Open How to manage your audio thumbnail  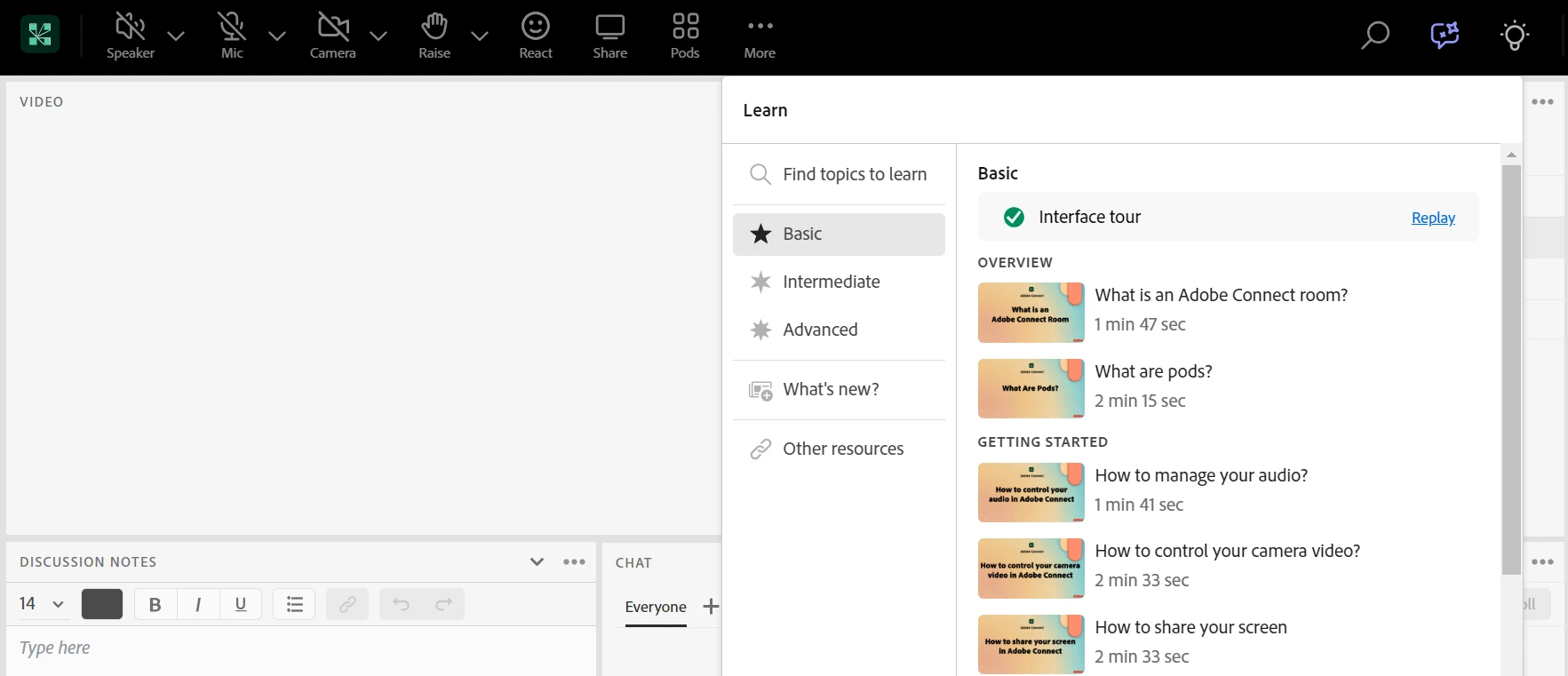tap(1031, 492)
